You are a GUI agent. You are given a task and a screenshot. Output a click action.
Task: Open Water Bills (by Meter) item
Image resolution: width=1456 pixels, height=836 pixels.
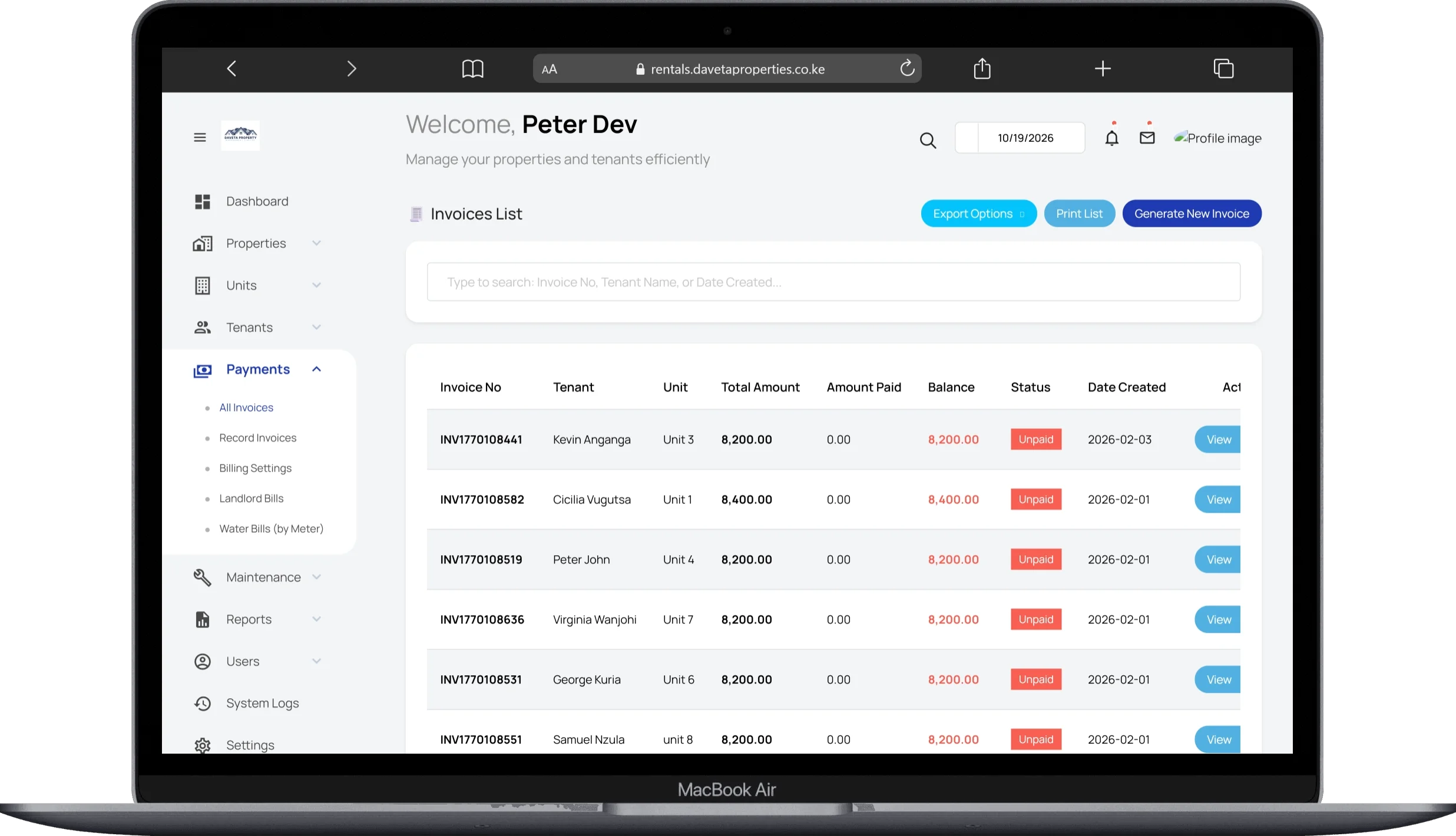(272, 529)
